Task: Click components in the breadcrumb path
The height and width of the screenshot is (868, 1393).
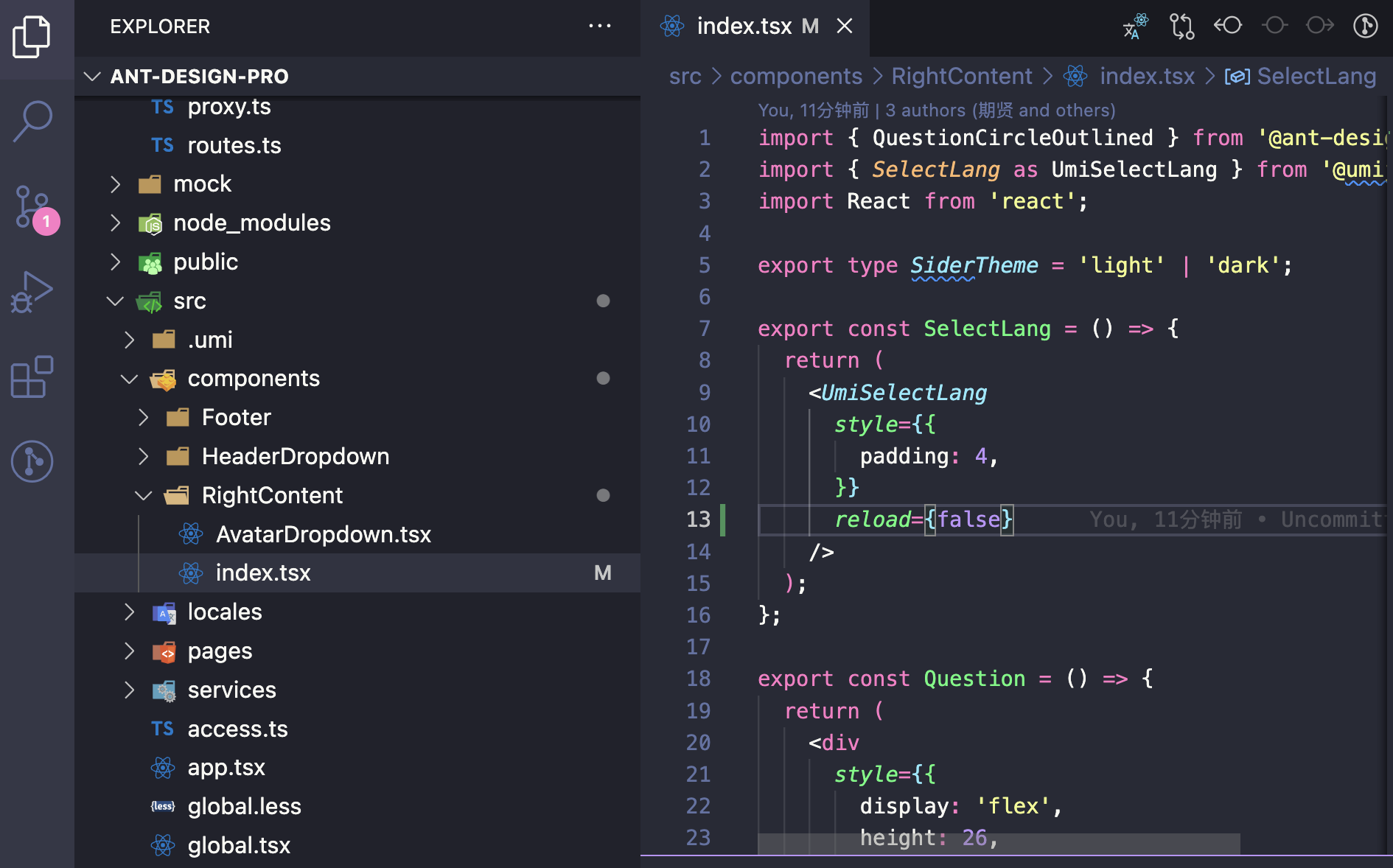Action: click(796, 76)
